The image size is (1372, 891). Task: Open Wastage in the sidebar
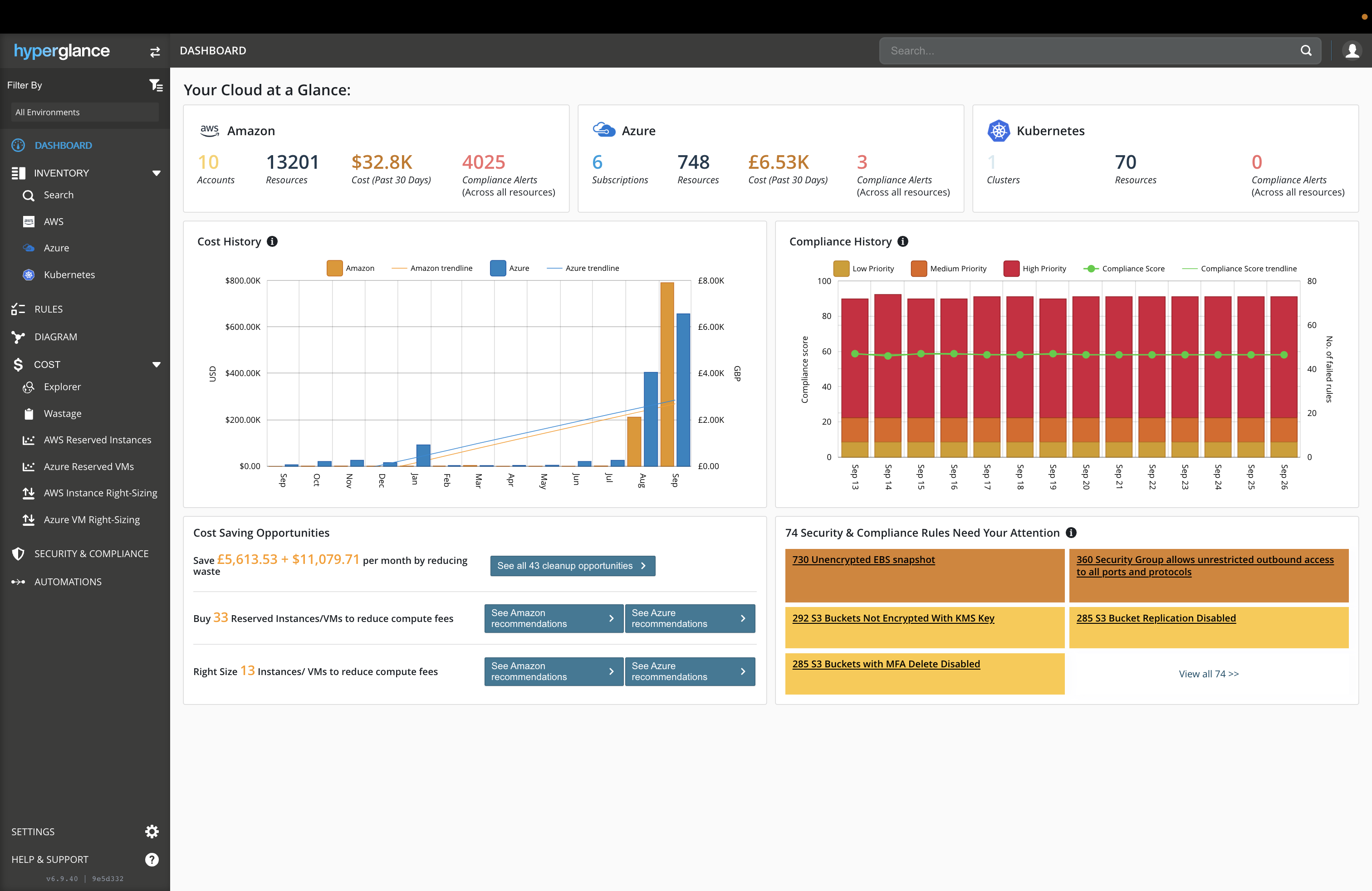point(62,413)
